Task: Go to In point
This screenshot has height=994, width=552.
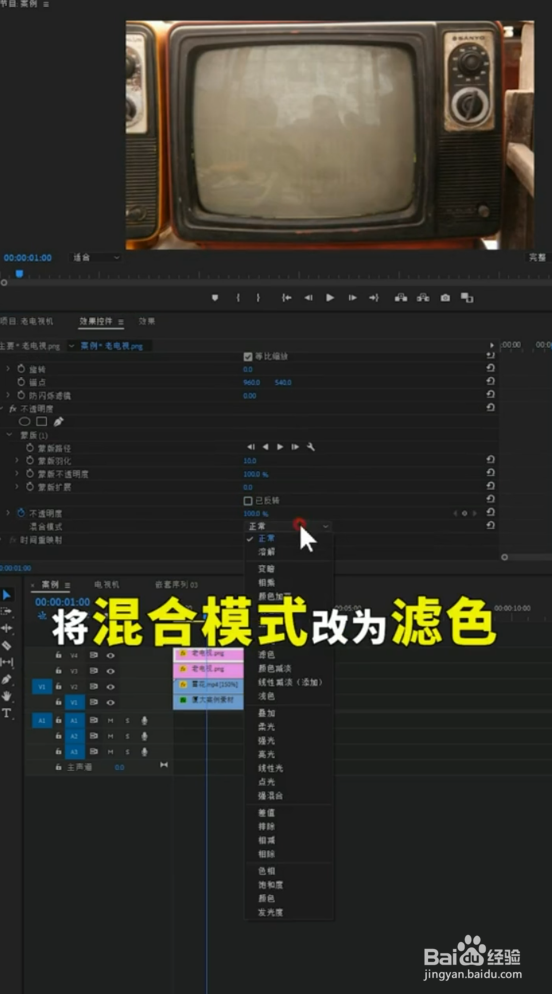Action: [286, 297]
